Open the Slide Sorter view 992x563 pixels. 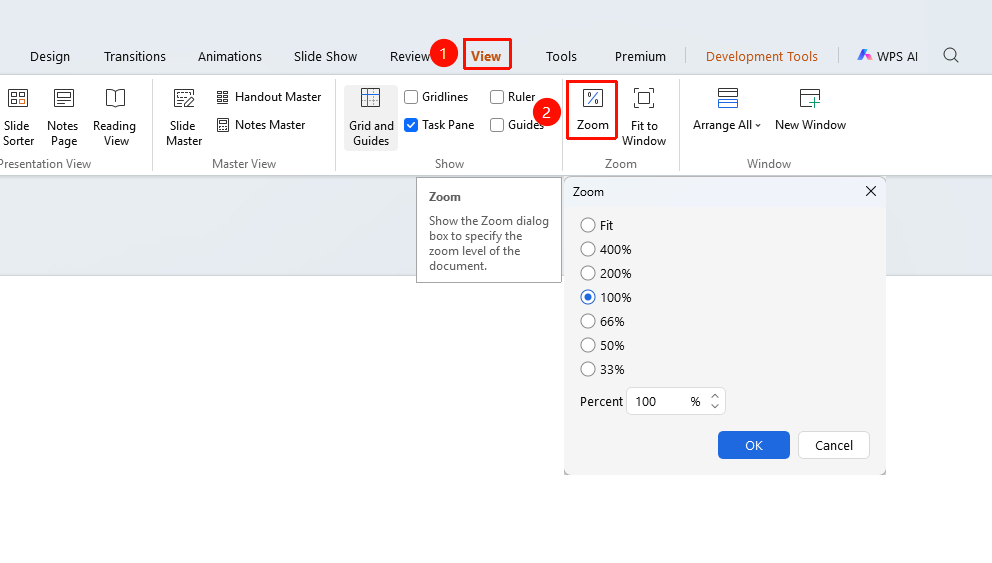(17, 117)
